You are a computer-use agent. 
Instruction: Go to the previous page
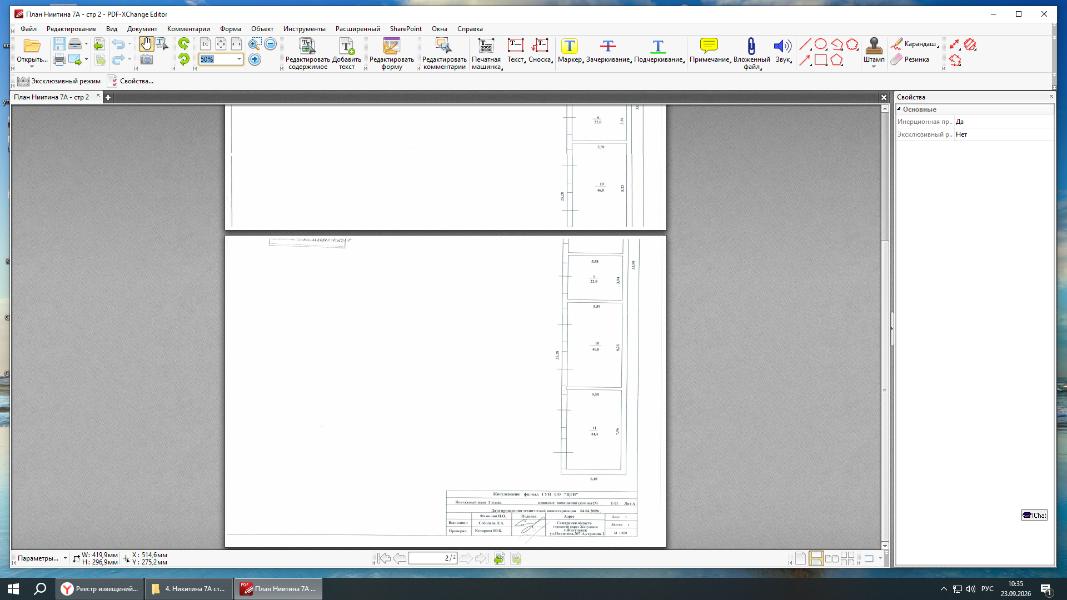pyautogui.click(x=399, y=559)
